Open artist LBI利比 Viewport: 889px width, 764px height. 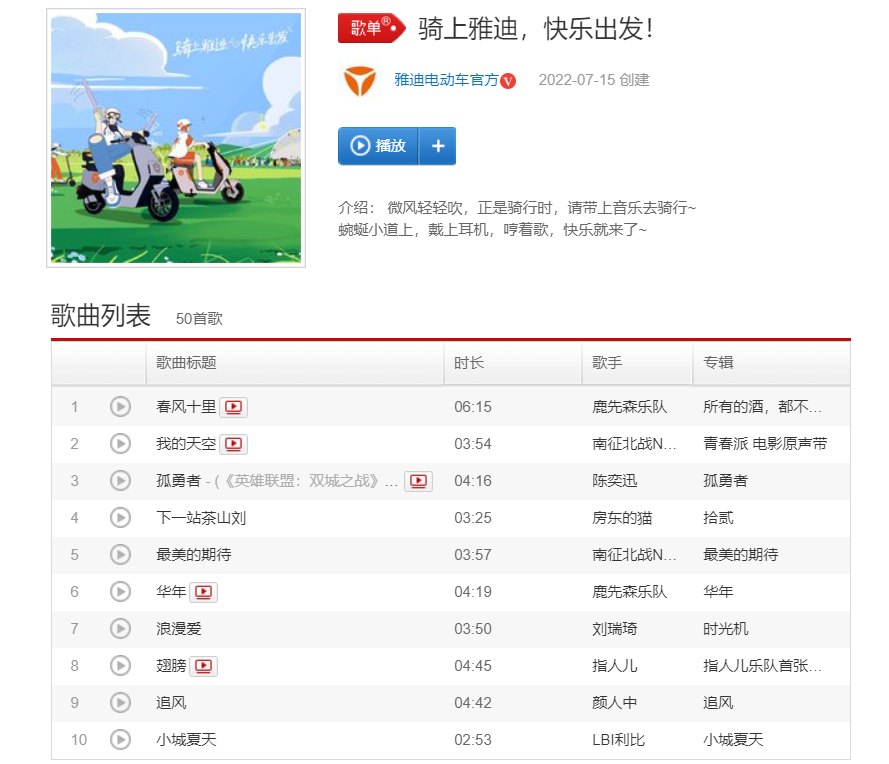click(x=618, y=740)
